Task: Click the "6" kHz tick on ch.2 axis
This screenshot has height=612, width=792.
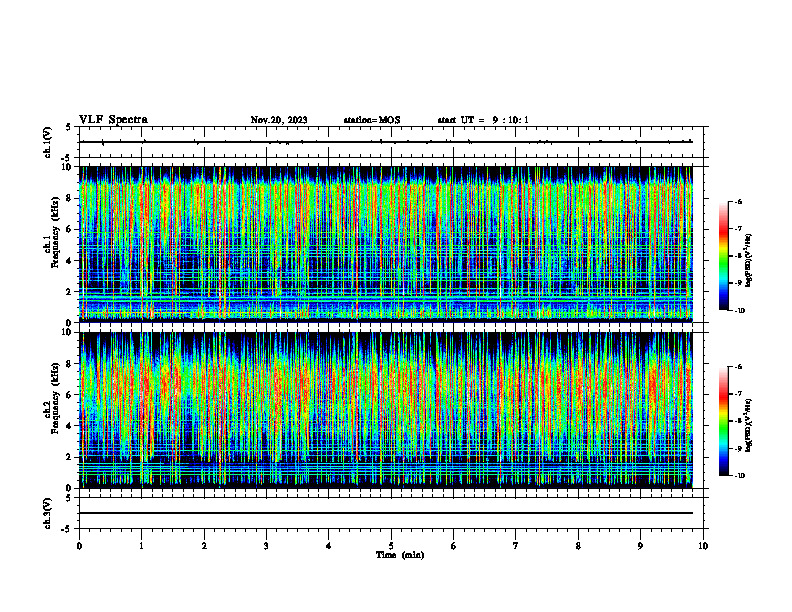Action: (x=70, y=395)
